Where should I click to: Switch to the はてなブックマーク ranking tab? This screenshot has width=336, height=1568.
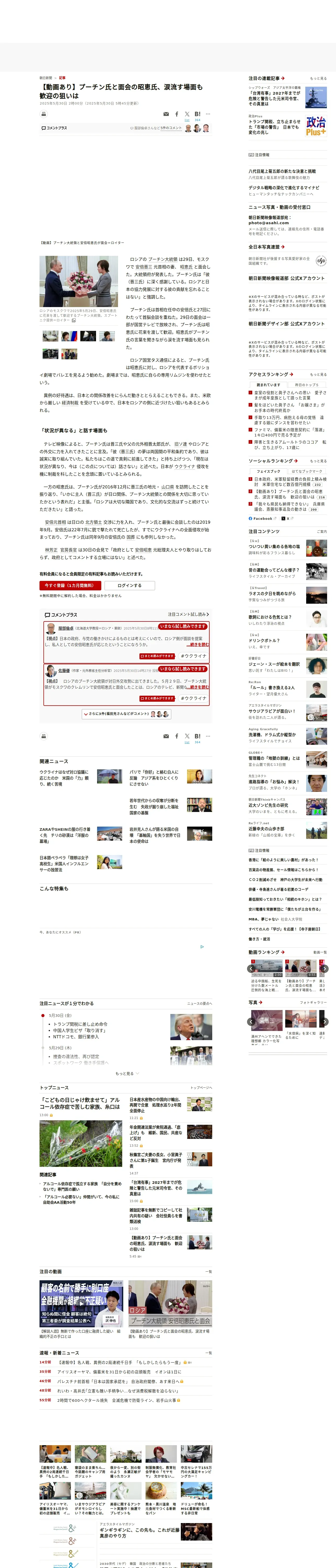tap(307, 471)
